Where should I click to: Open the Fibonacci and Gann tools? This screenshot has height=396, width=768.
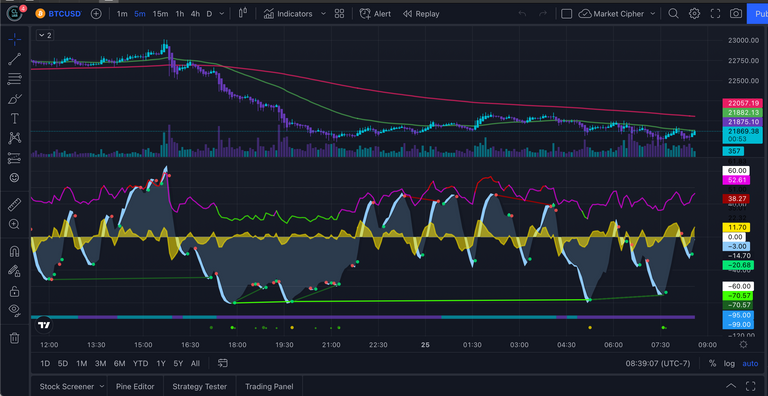15,79
